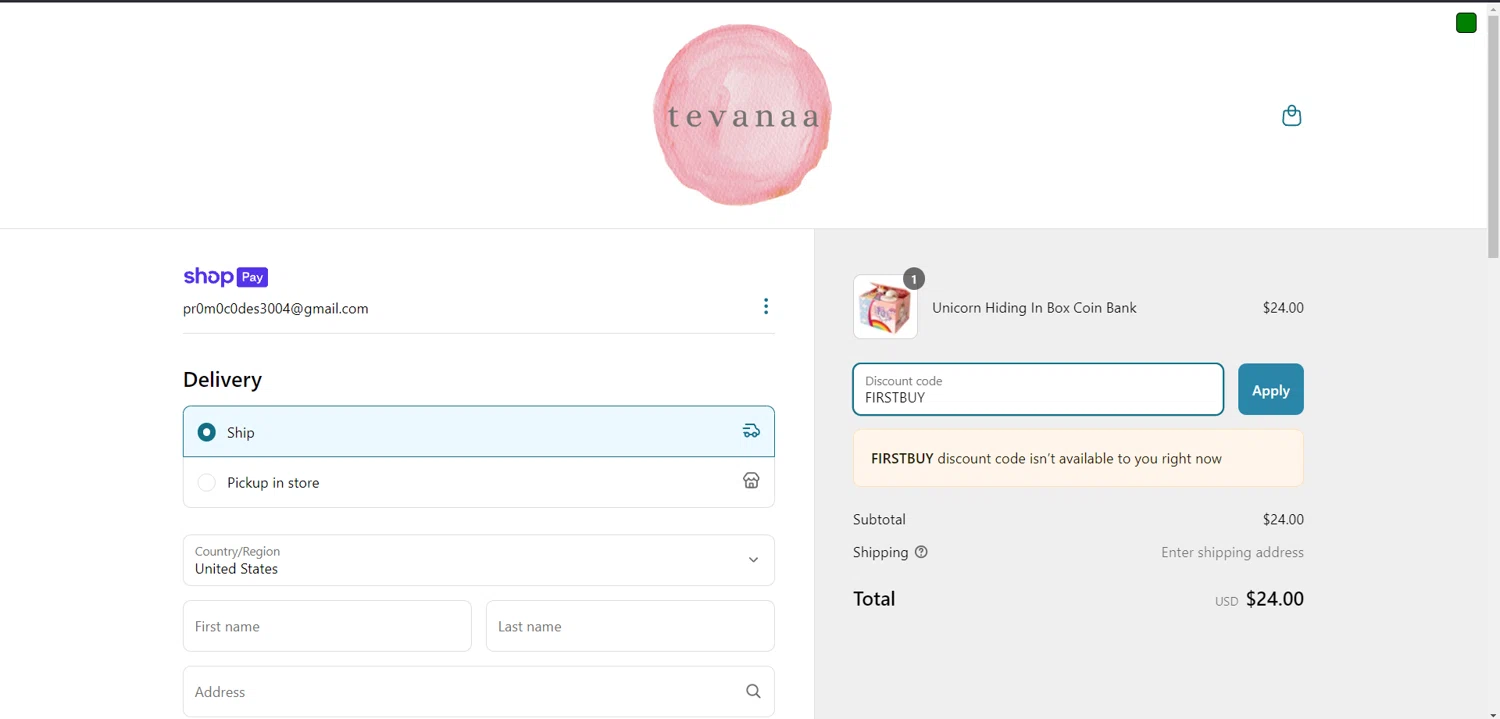
Task: Click the storefront icon on Pickup in store
Action: pos(751,481)
